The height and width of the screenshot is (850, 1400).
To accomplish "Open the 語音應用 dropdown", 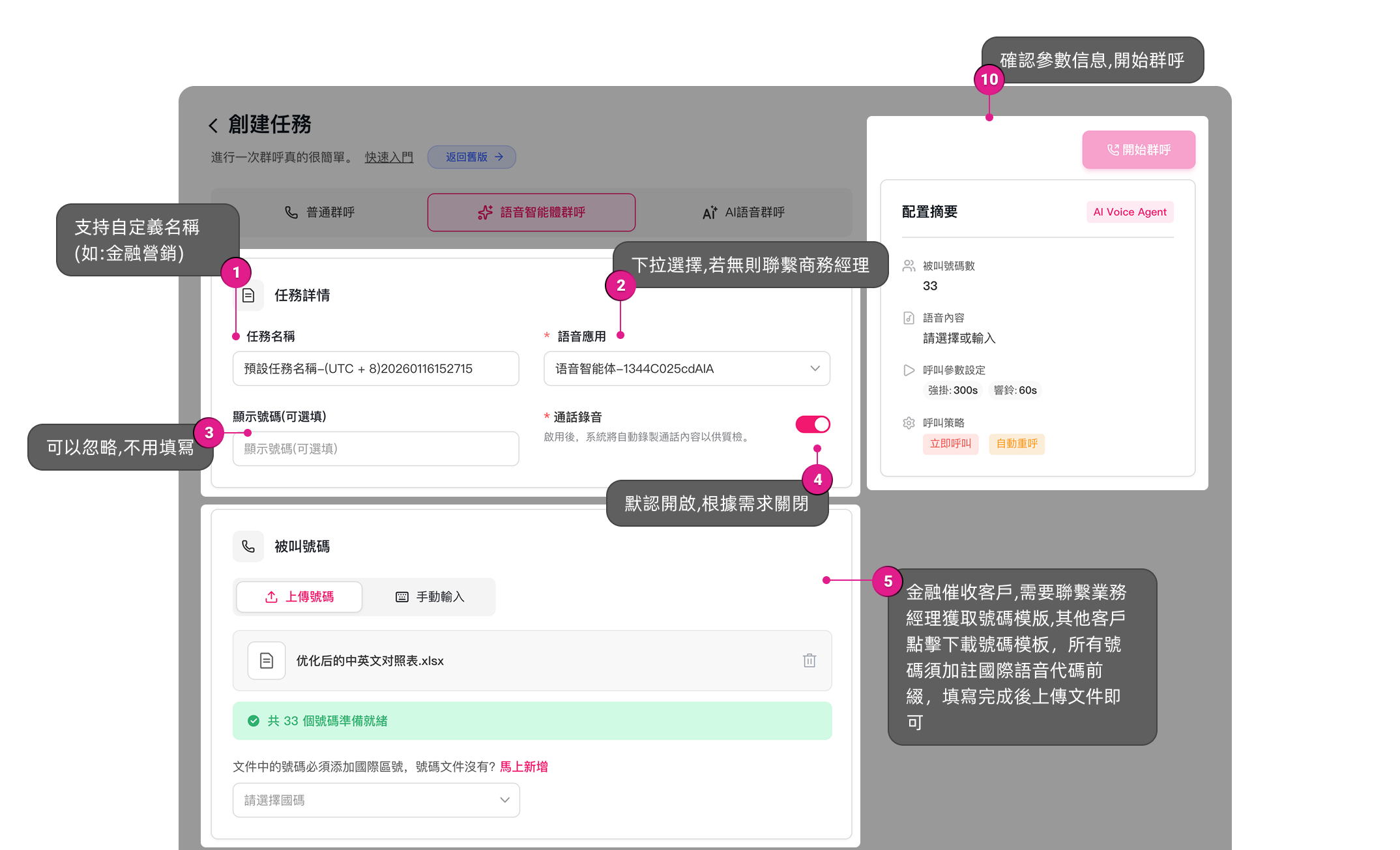I will coord(686,369).
